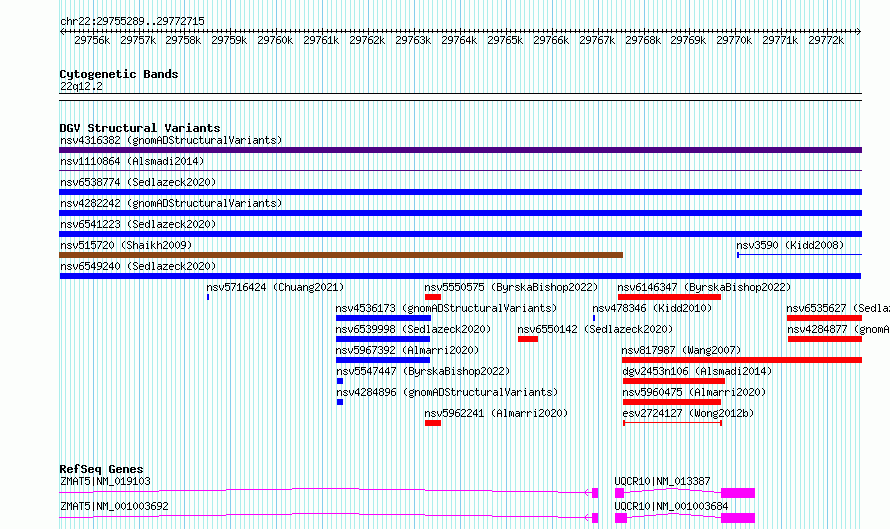Open nsv5960475 (Almarri2020) label

click(694, 392)
